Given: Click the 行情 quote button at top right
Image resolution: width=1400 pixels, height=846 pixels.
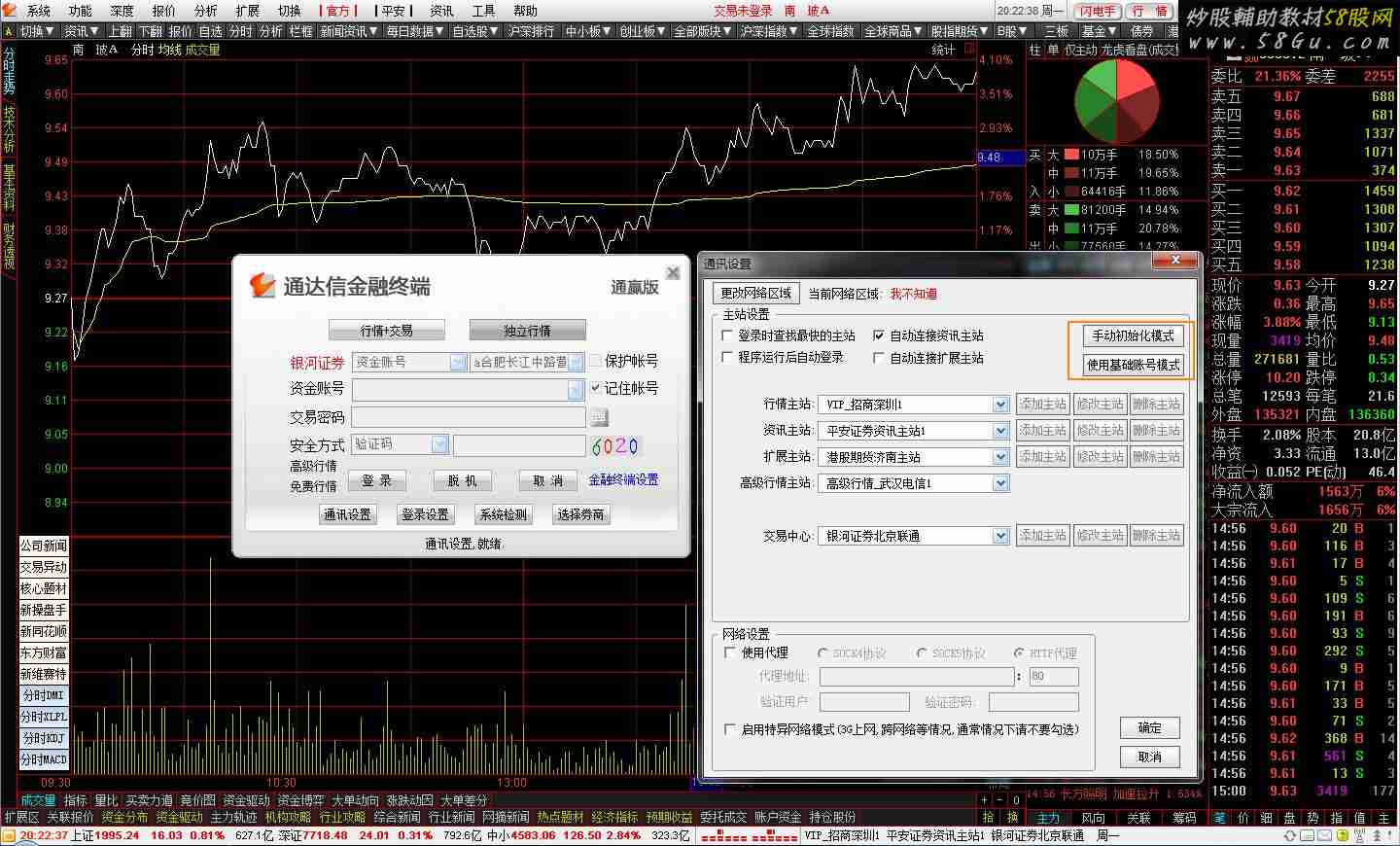Looking at the screenshot, I should 1150,12.
